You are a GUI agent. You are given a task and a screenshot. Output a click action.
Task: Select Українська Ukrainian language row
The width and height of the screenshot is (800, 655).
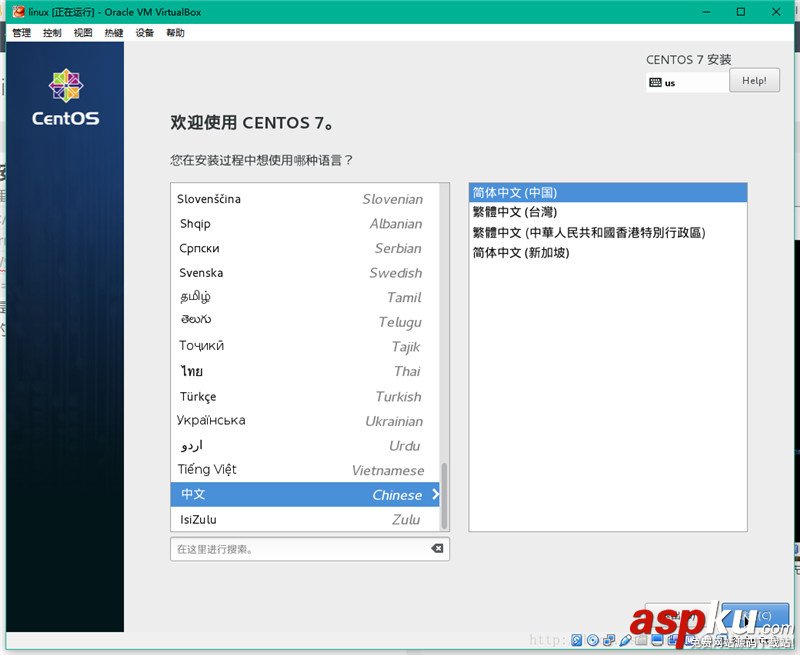tap(305, 420)
